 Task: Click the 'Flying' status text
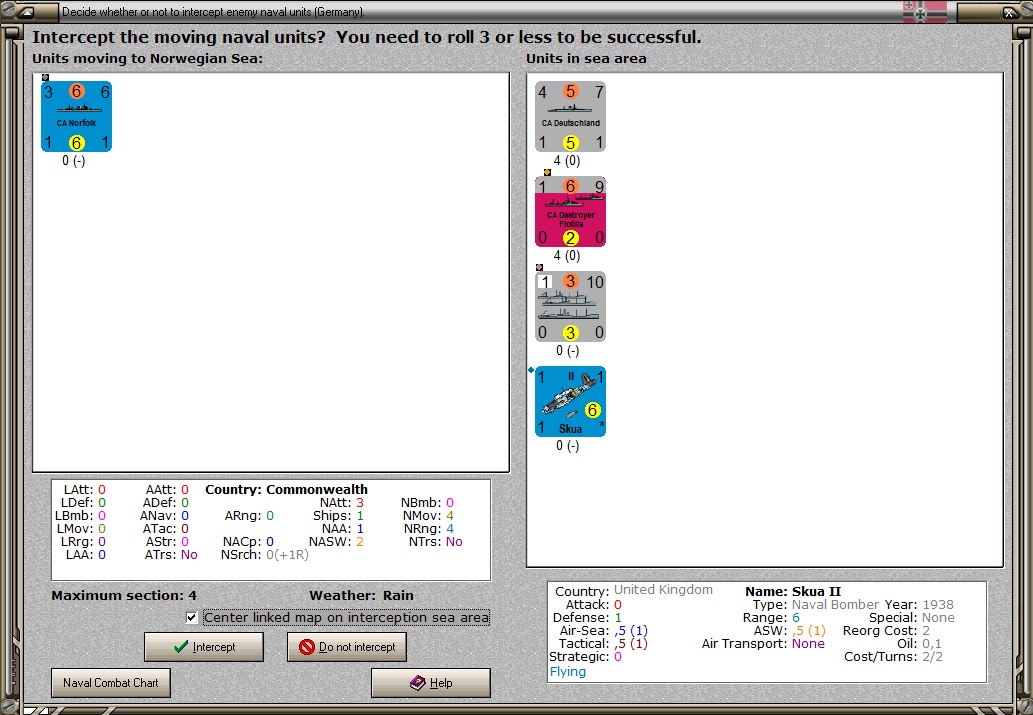(x=568, y=672)
